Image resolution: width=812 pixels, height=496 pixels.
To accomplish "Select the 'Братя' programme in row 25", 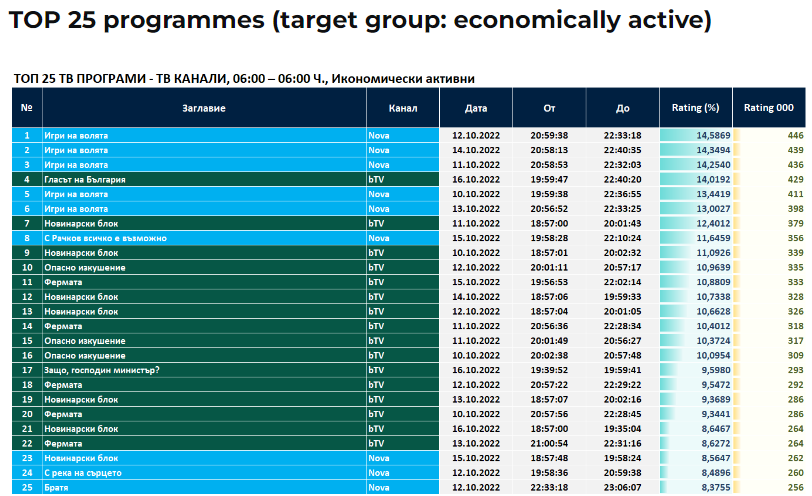I will [57, 487].
